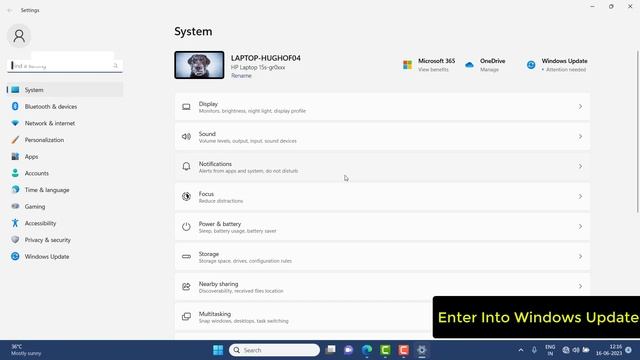Click the Multitasking windows icon
Image resolution: width=640 pixels, height=360 pixels.
tap(186, 316)
